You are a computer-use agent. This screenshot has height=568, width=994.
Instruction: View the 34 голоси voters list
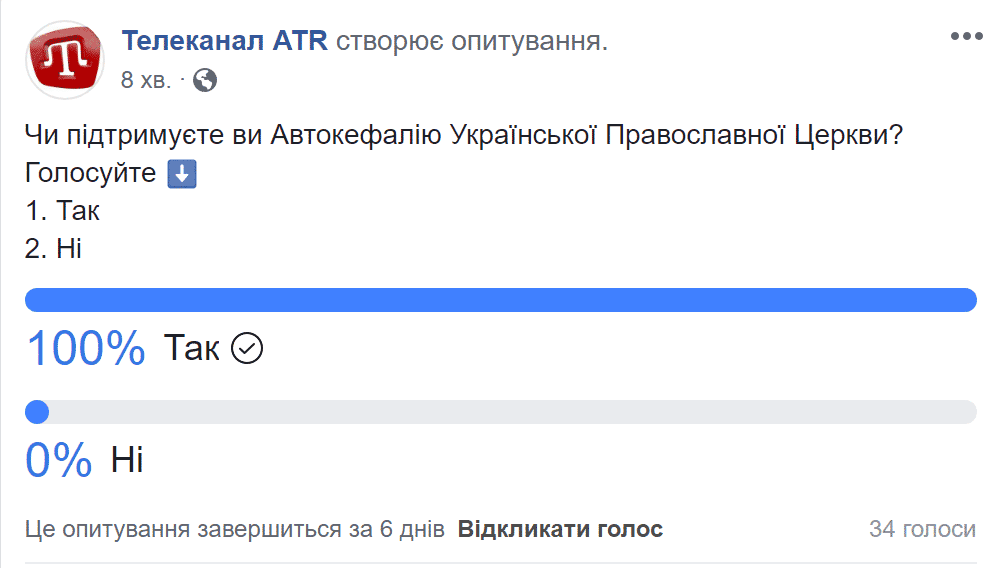click(x=922, y=529)
